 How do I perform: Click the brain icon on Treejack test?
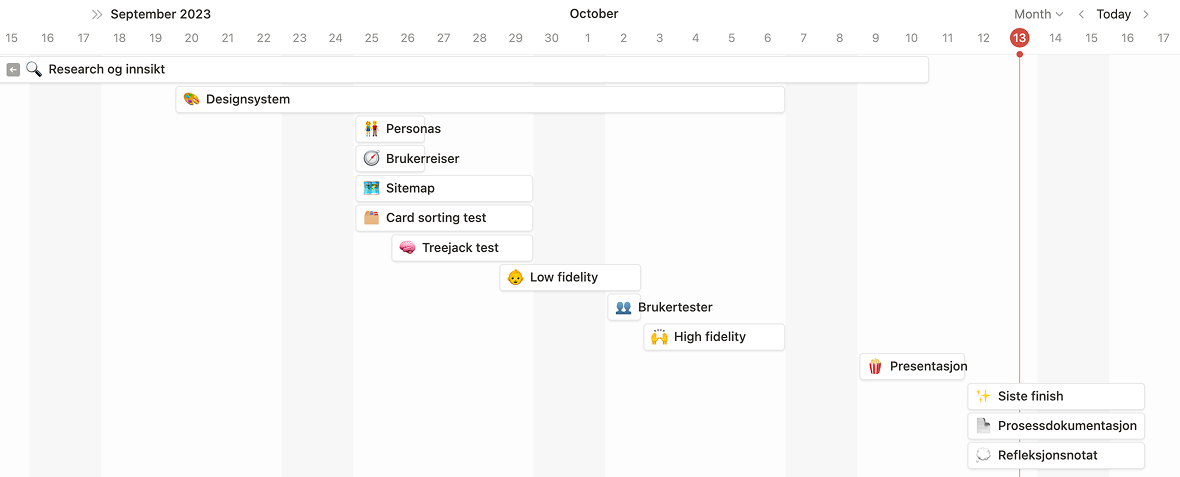407,247
